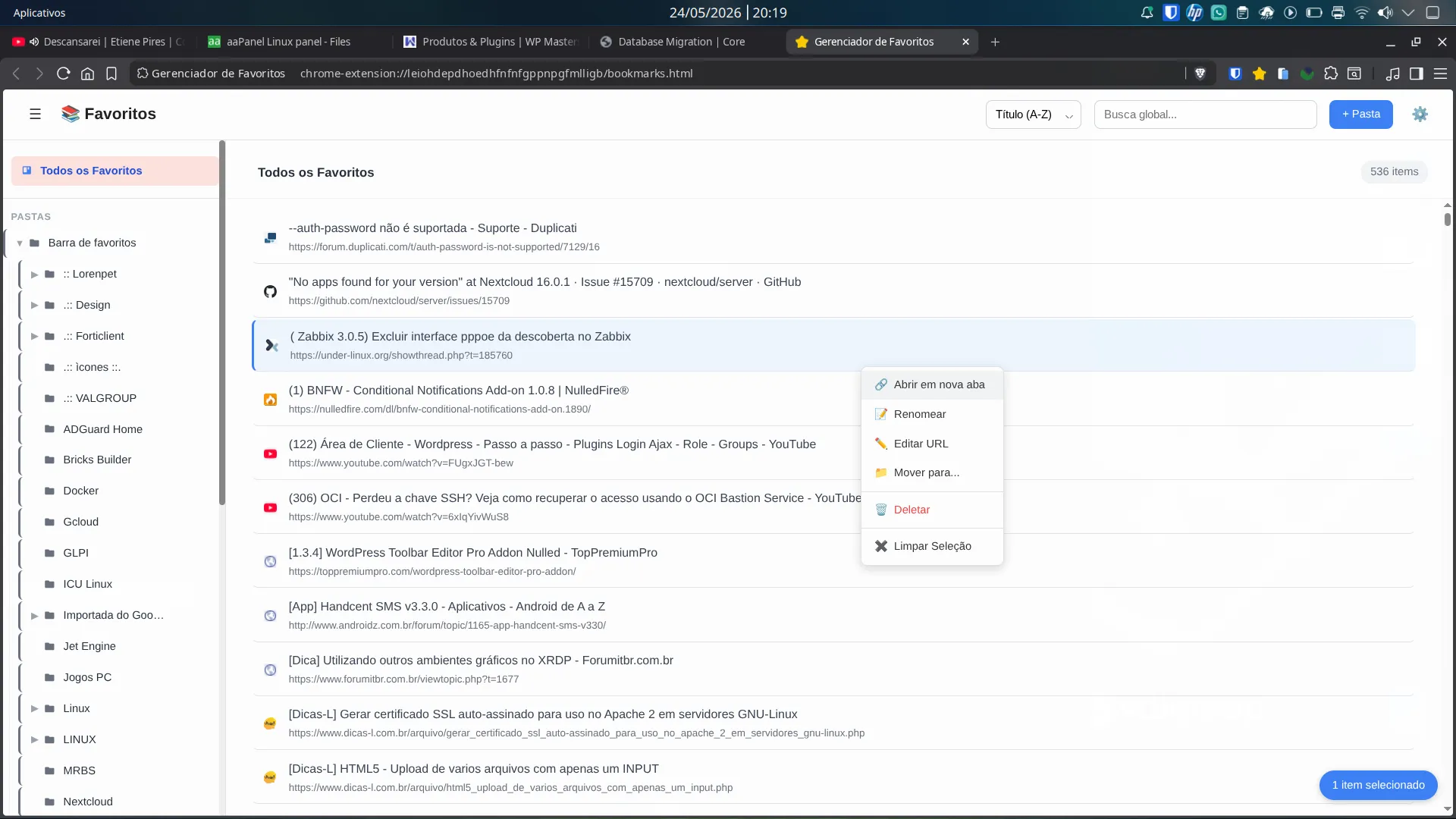Screen dimensions: 1456x819
Task: Toggle the browser sidebar panel icon
Action: tap(1417, 74)
